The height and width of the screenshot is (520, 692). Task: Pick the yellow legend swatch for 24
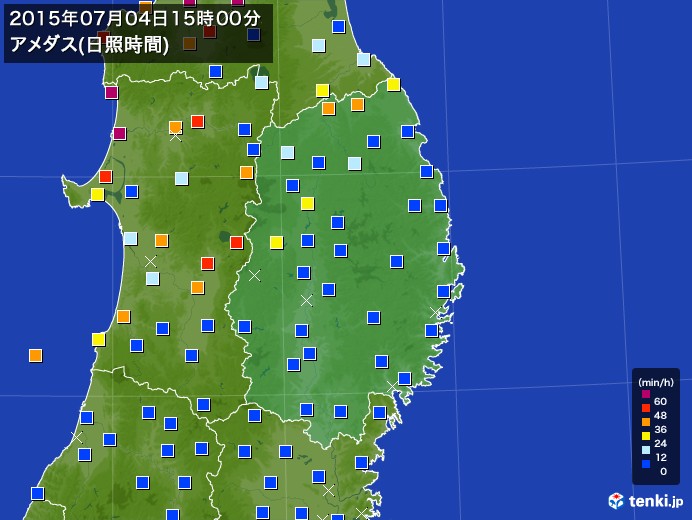pos(646,436)
